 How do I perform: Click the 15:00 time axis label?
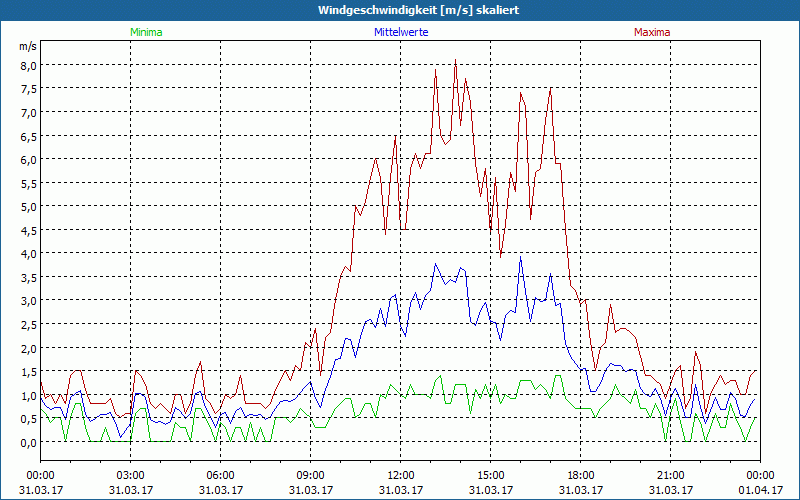coord(491,476)
